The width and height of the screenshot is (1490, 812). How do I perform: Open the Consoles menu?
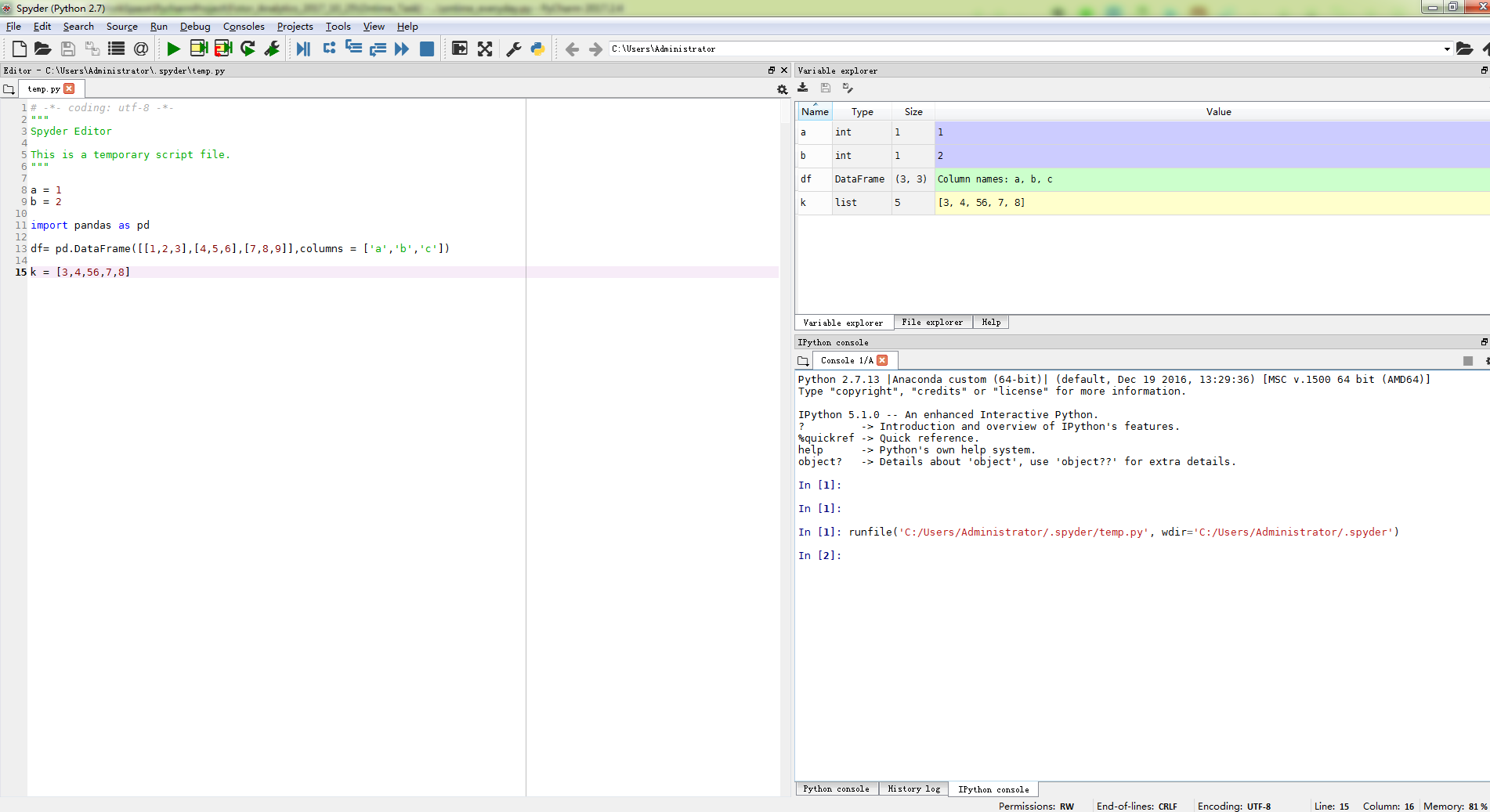[x=244, y=27]
